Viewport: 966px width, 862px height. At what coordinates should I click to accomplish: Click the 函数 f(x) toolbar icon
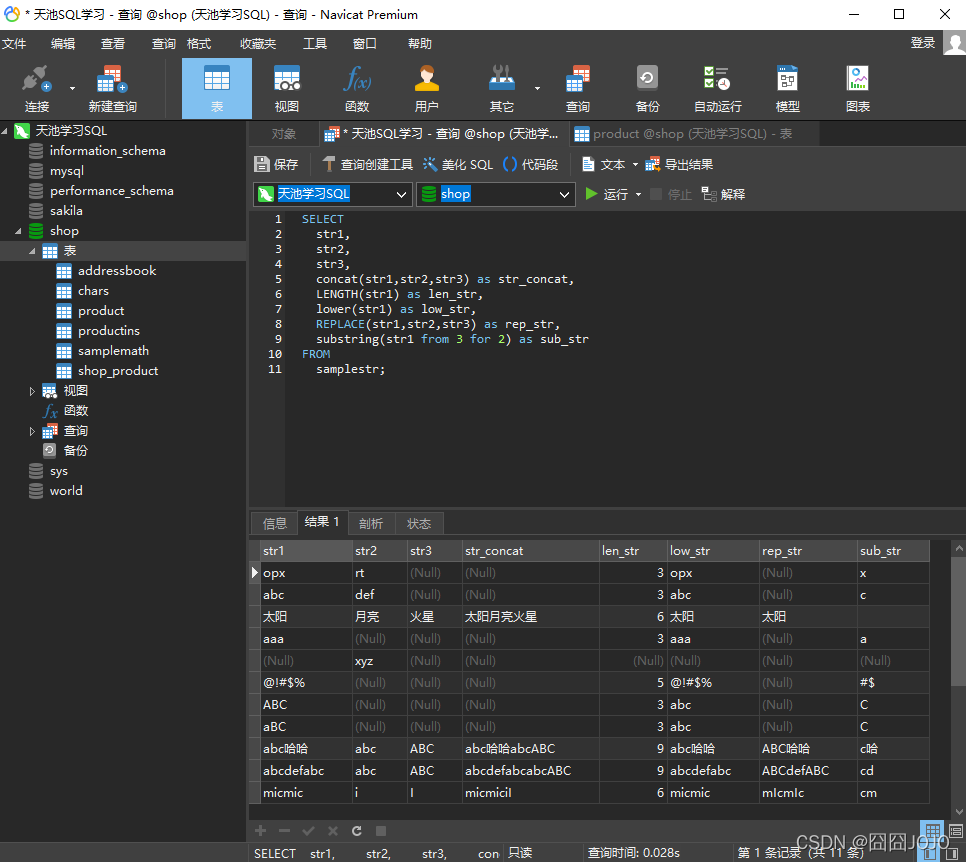tap(357, 80)
